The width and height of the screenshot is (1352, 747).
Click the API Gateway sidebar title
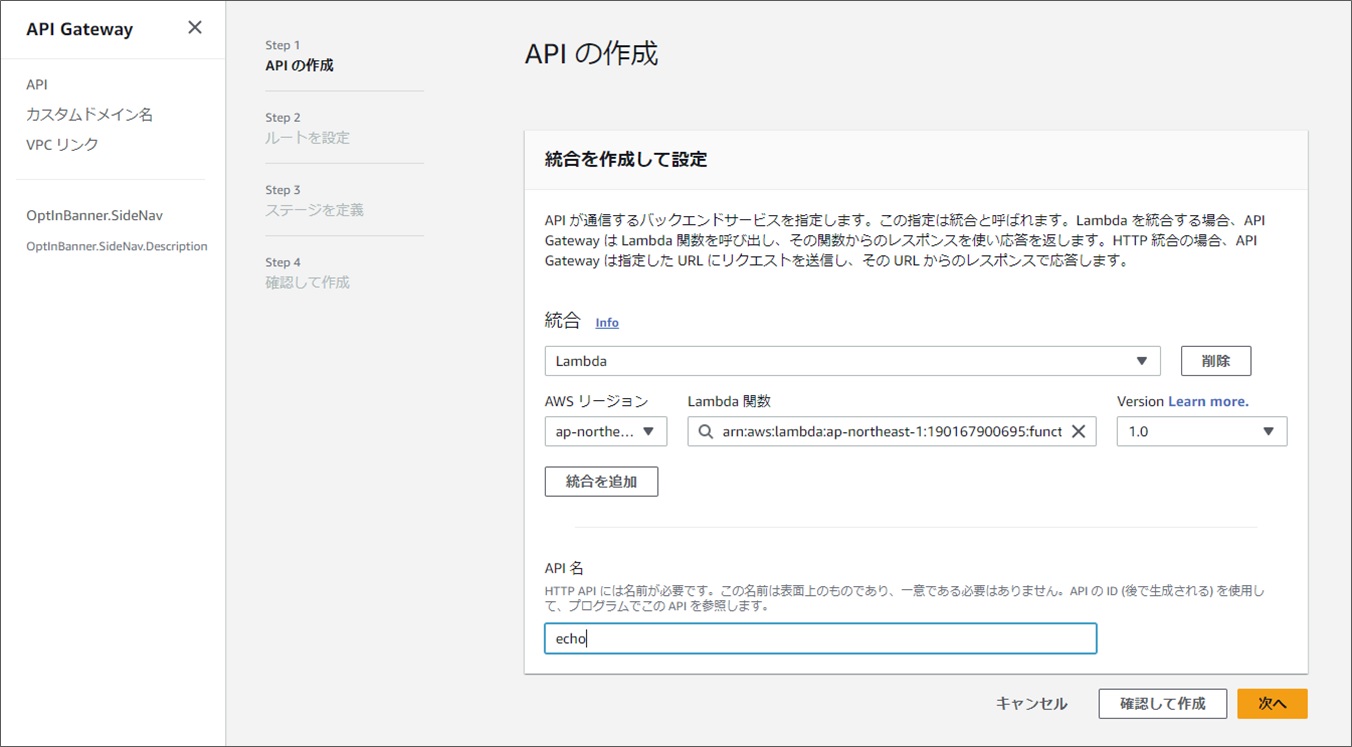click(x=79, y=29)
